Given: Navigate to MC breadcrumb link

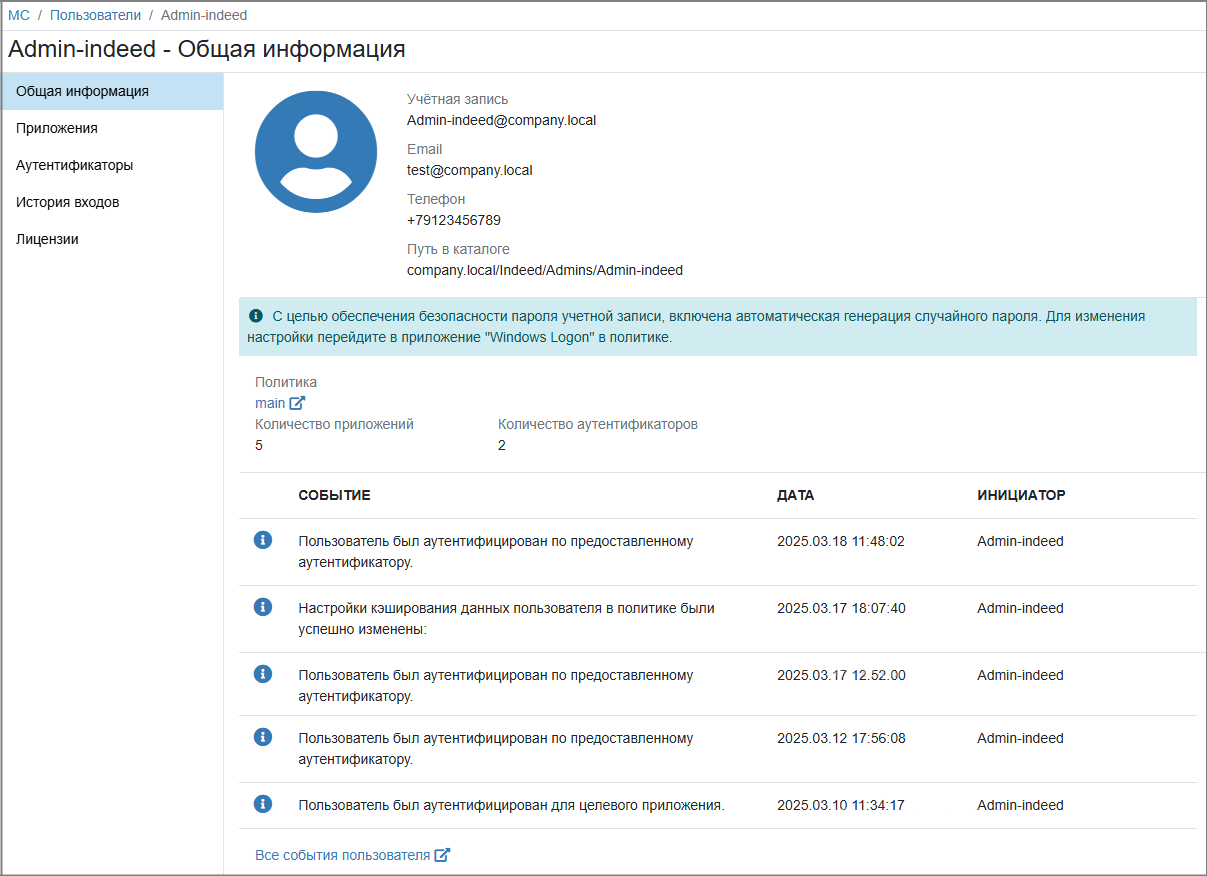Looking at the screenshot, I should [x=19, y=15].
